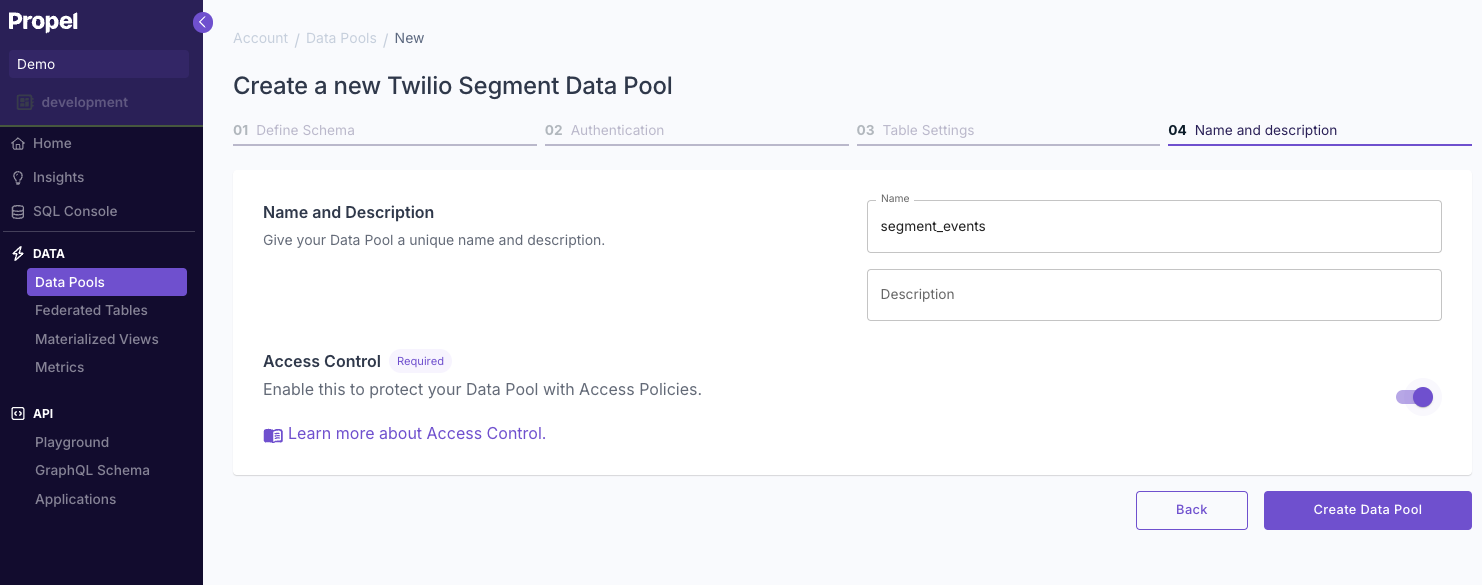The image size is (1482, 585).
Task: Expand the DATA section in sidebar
Action: tap(49, 253)
